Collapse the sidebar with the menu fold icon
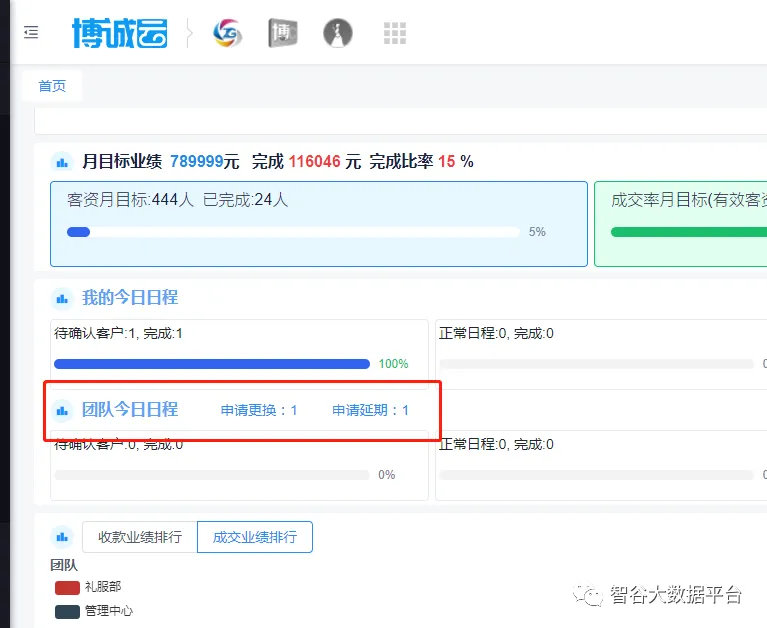 pos(31,33)
